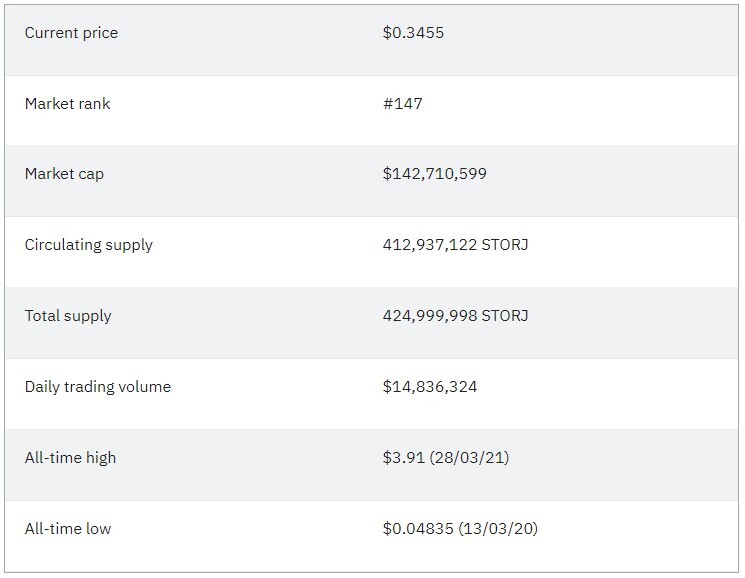Viewport: 745px width, 578px height.
Task: Select the $3.91 (28/03/21) value
Action: (446, 457)
